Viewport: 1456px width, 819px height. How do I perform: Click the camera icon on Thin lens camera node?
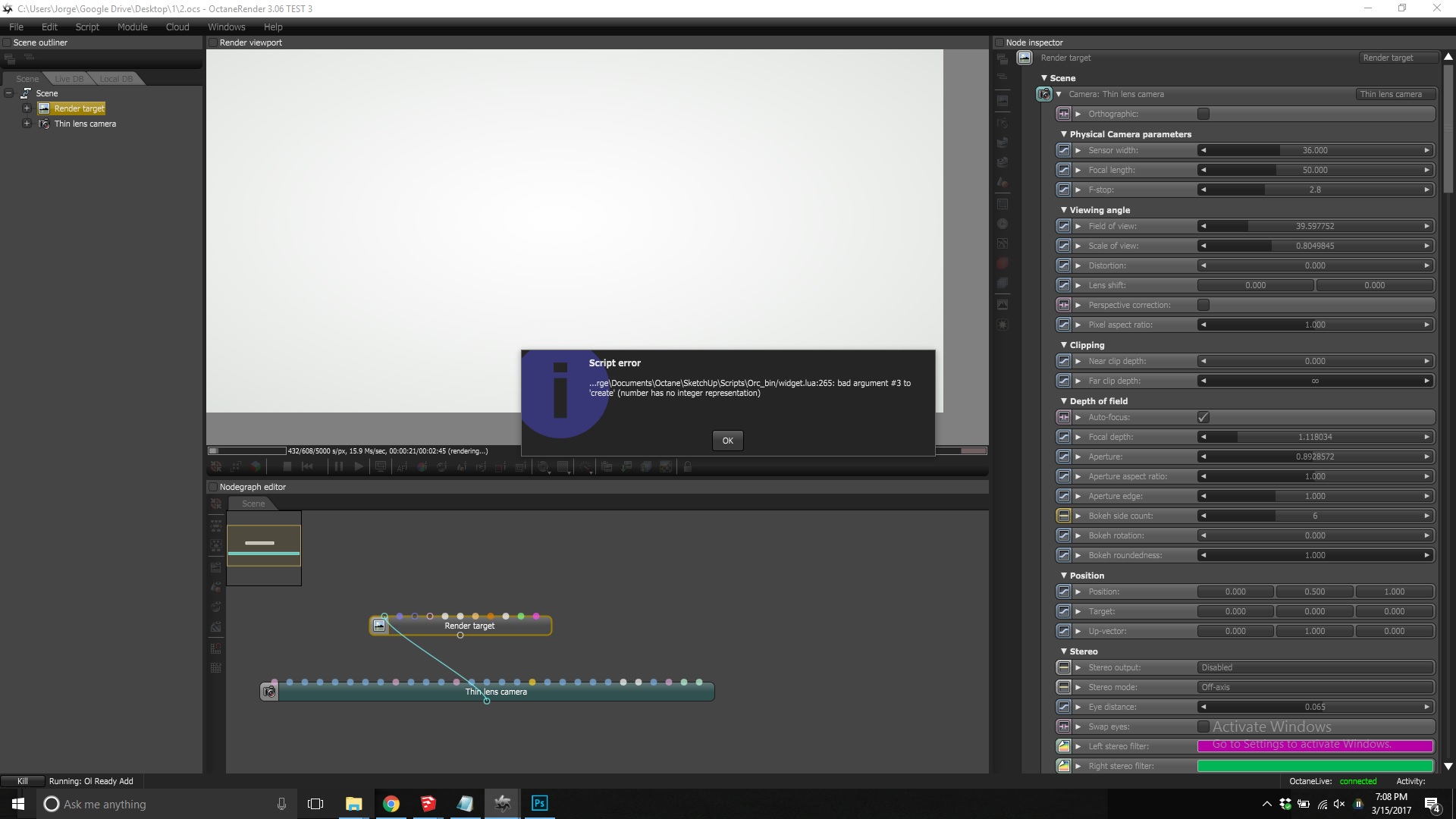click(269, 692)
